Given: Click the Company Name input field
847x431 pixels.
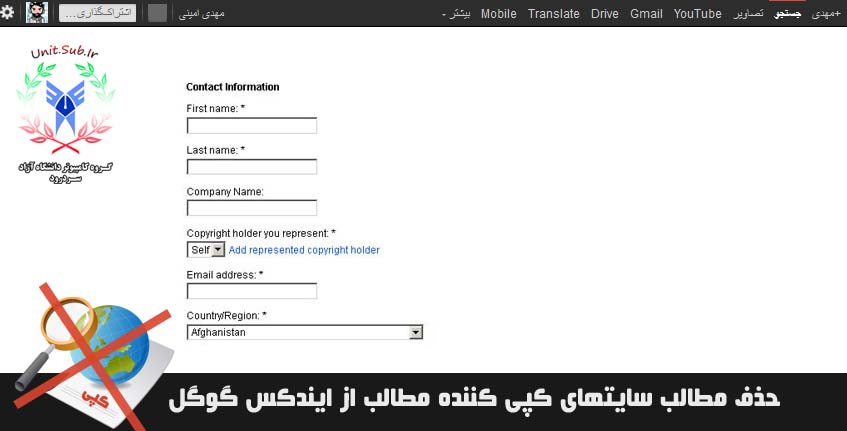Looking at the screenshot, I should tap(252, 208).
